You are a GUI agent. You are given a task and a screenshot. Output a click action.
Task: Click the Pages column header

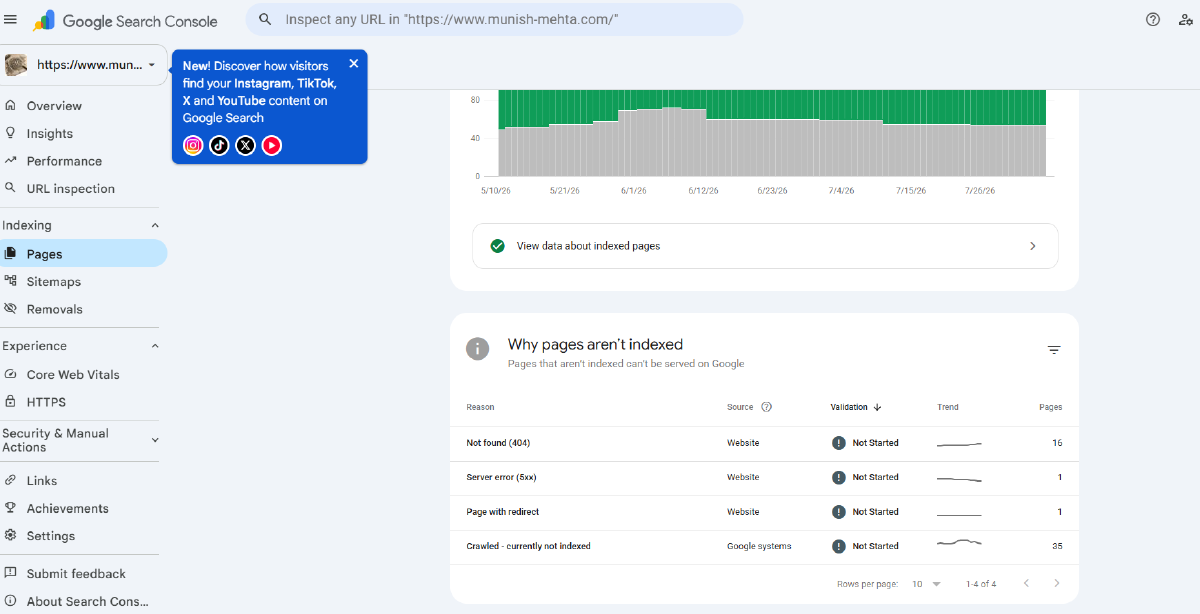(x=1051, y=407)
